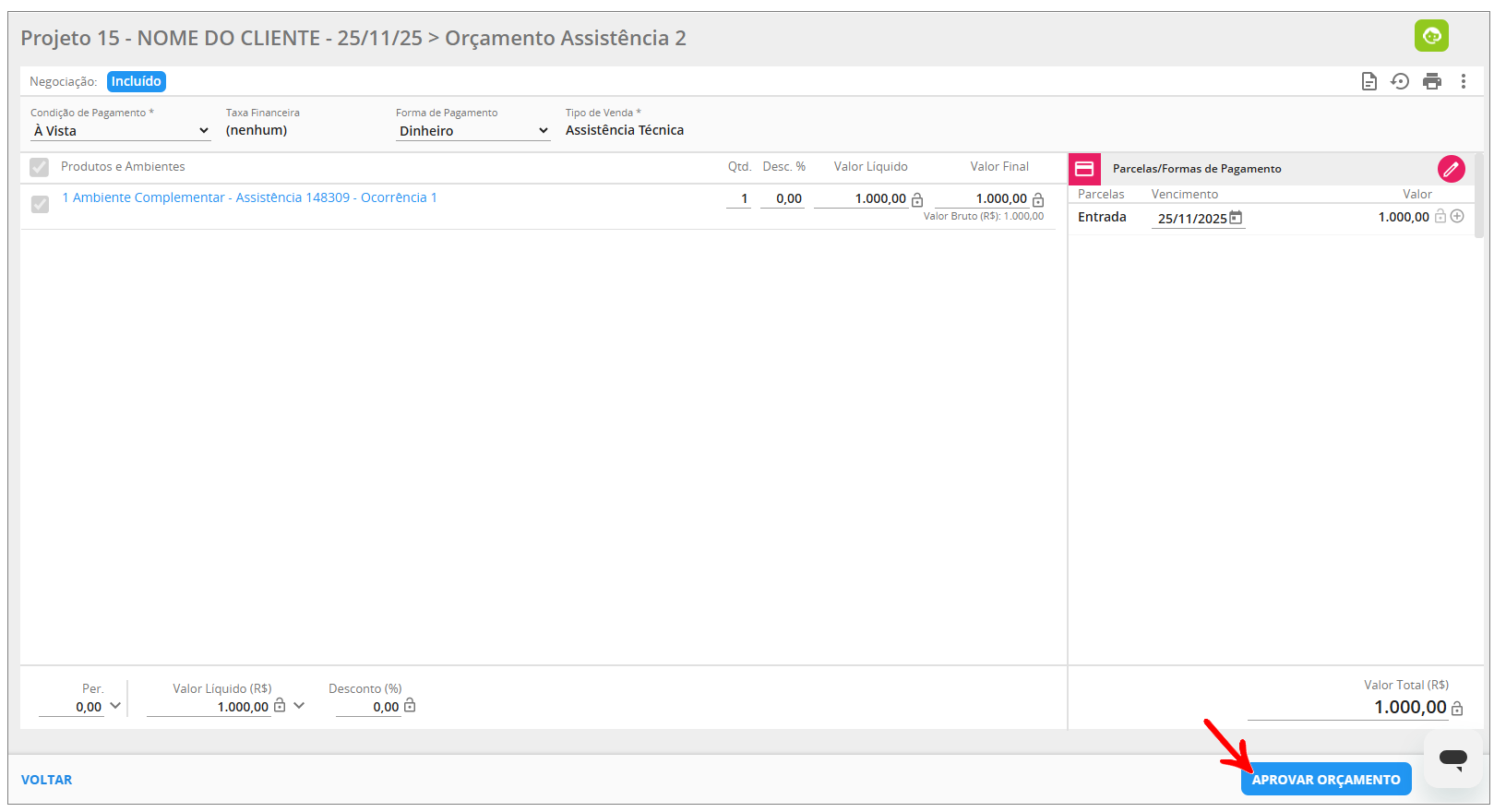Toggle lock next to item Valor Final
Viewport: 1494px width, 812px height.
tap(1038, 199)
